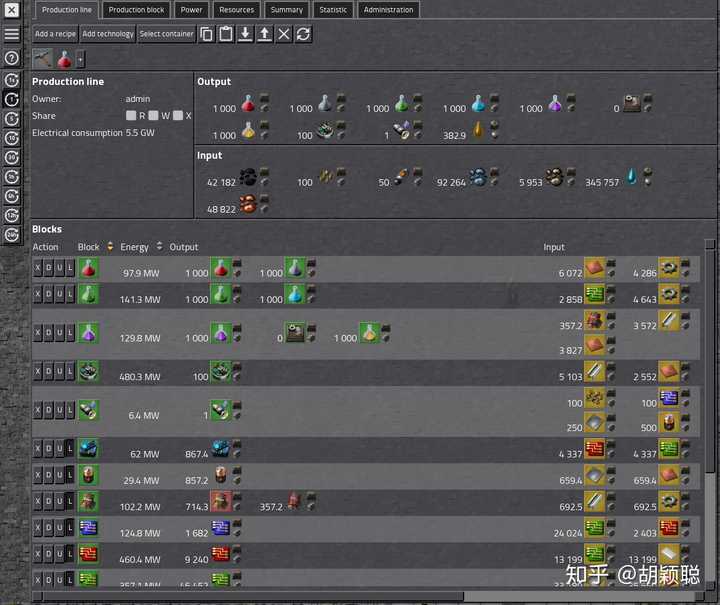This screenshot has width=720, height=605.
Task: Click the yellow science pack output icon
Action: click(x=248, y=130)
